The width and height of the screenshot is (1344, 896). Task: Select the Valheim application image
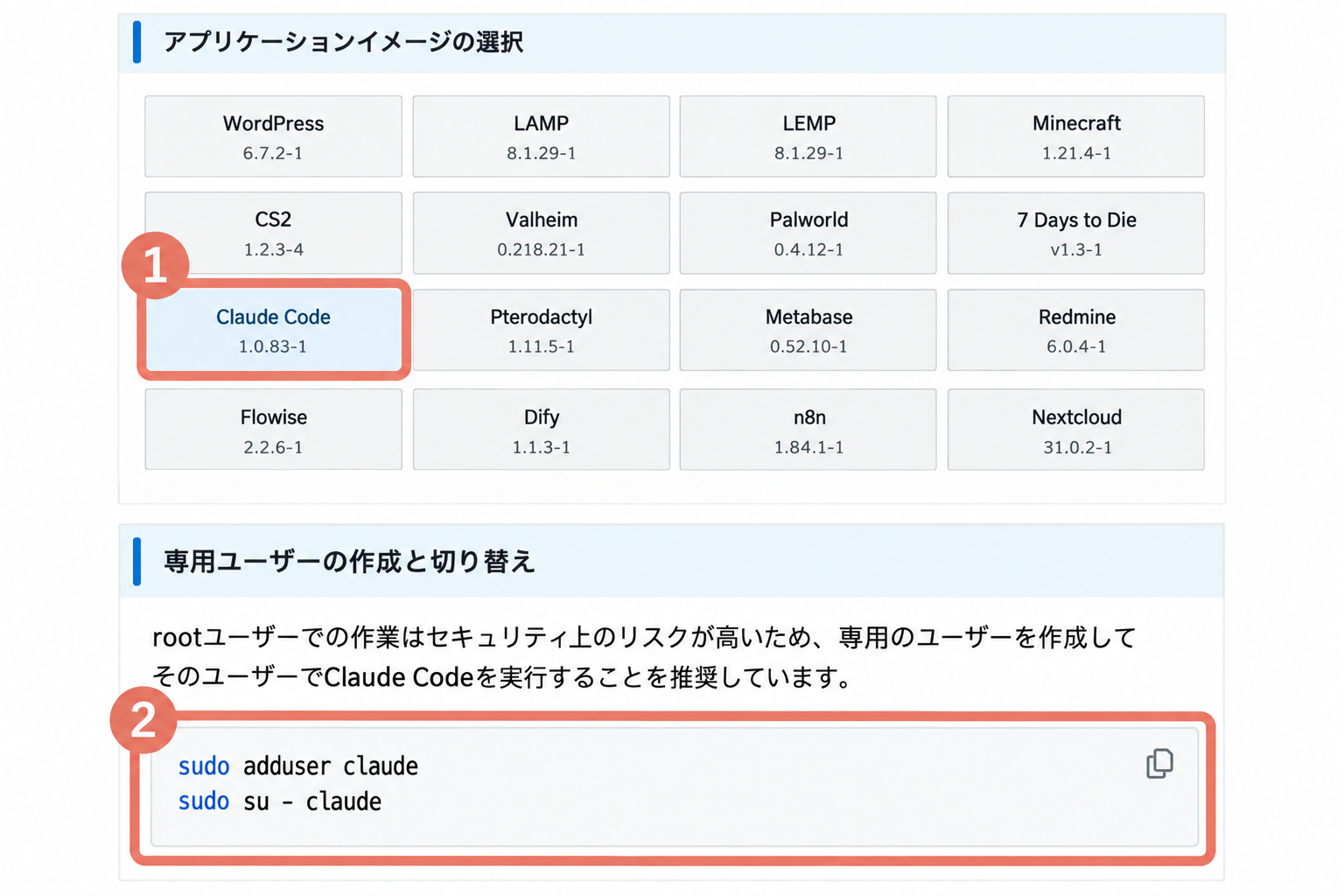[x=541, y=233]
